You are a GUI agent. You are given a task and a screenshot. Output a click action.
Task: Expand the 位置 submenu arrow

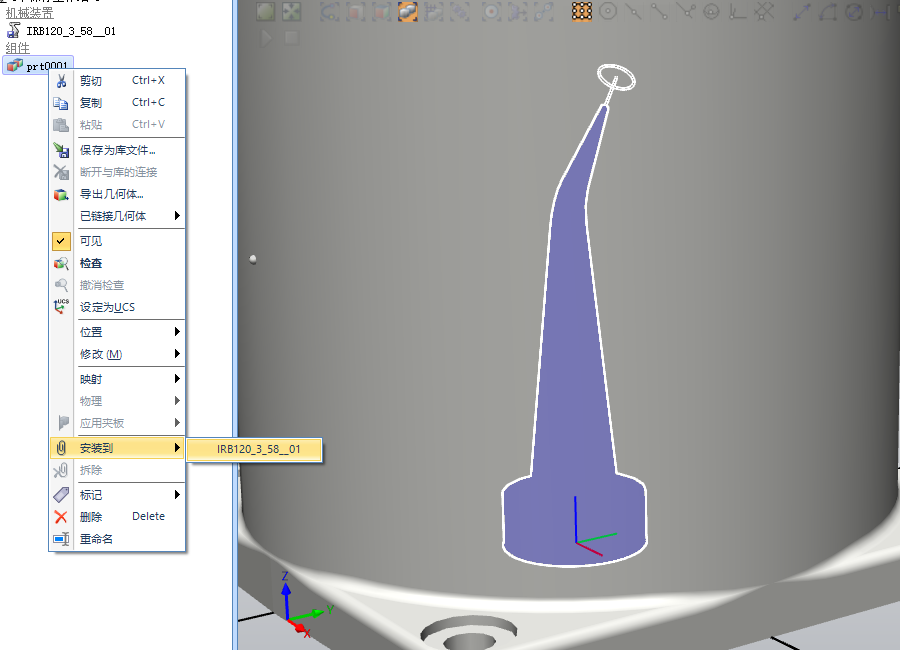pos(177,332)
